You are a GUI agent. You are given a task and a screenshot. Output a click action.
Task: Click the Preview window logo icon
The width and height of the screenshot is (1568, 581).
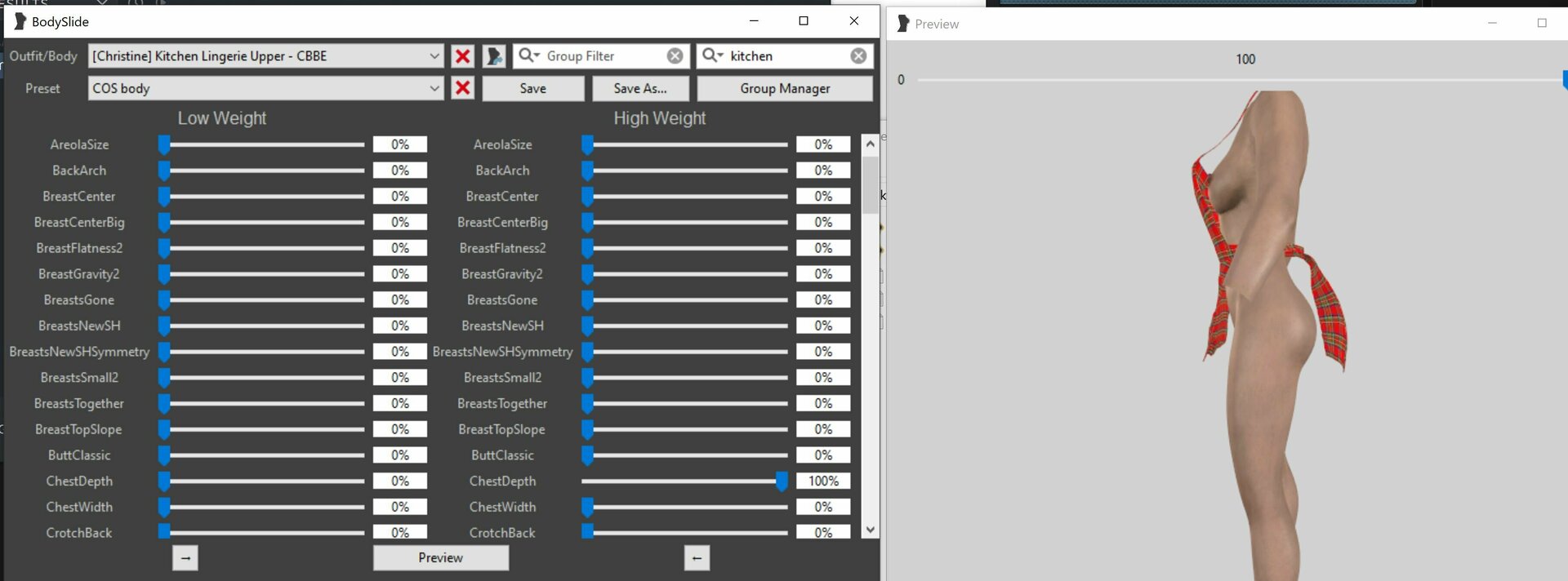click(902, 24)
